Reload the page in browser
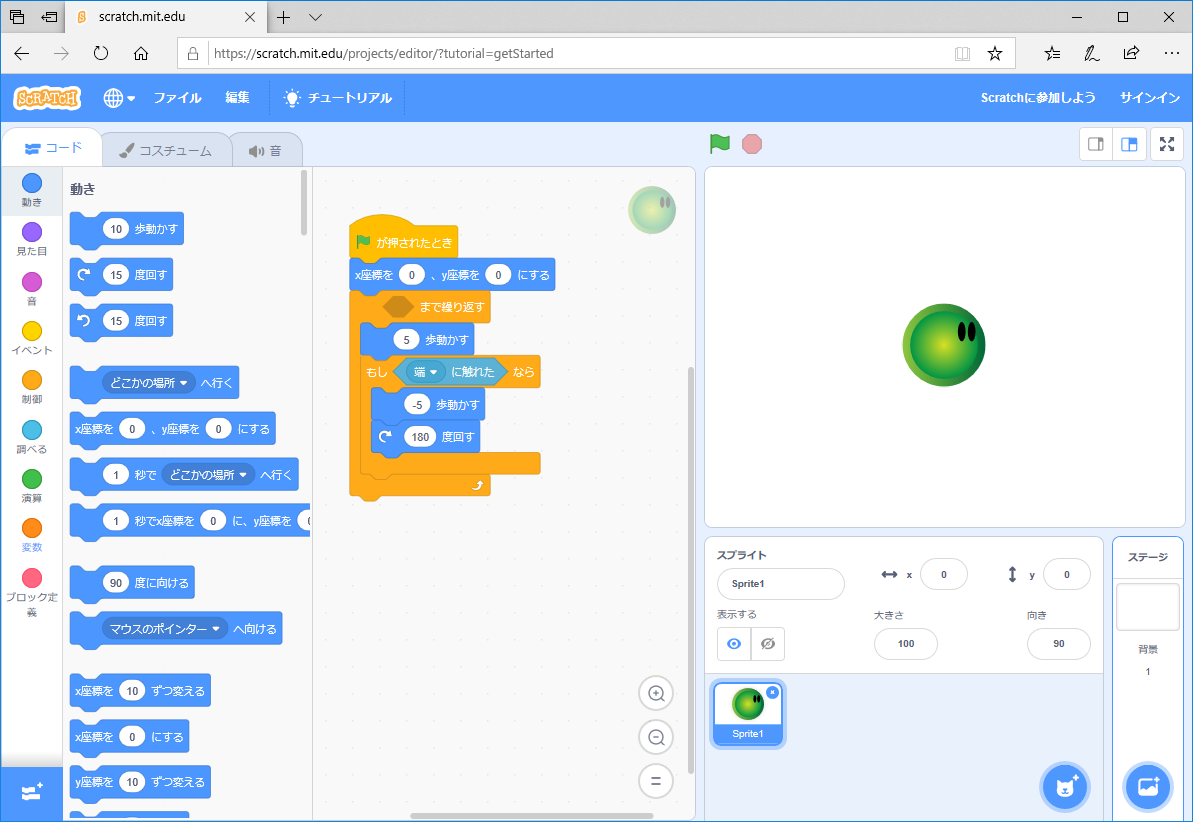 coord(100,53)
